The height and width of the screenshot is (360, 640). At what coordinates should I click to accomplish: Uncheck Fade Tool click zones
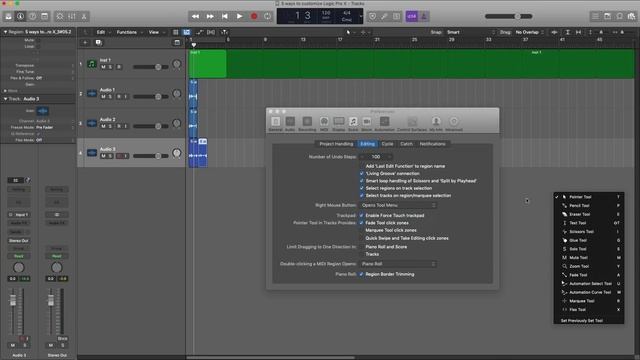click(362, 223)
